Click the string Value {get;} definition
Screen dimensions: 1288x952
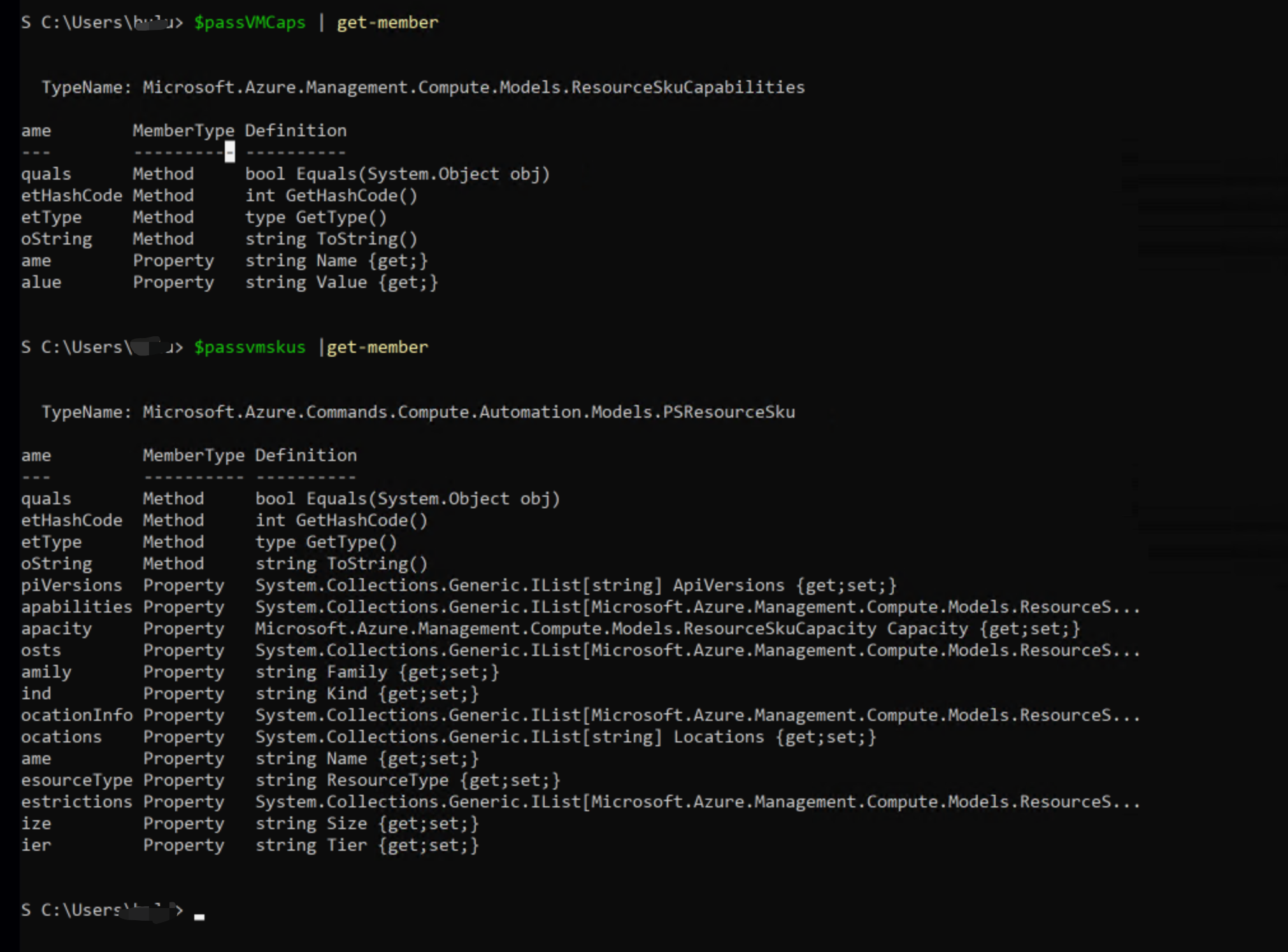[341, 282]
